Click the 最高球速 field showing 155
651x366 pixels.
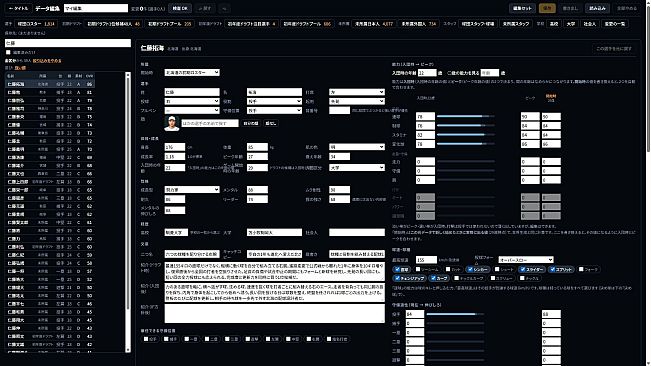(426, 260)
